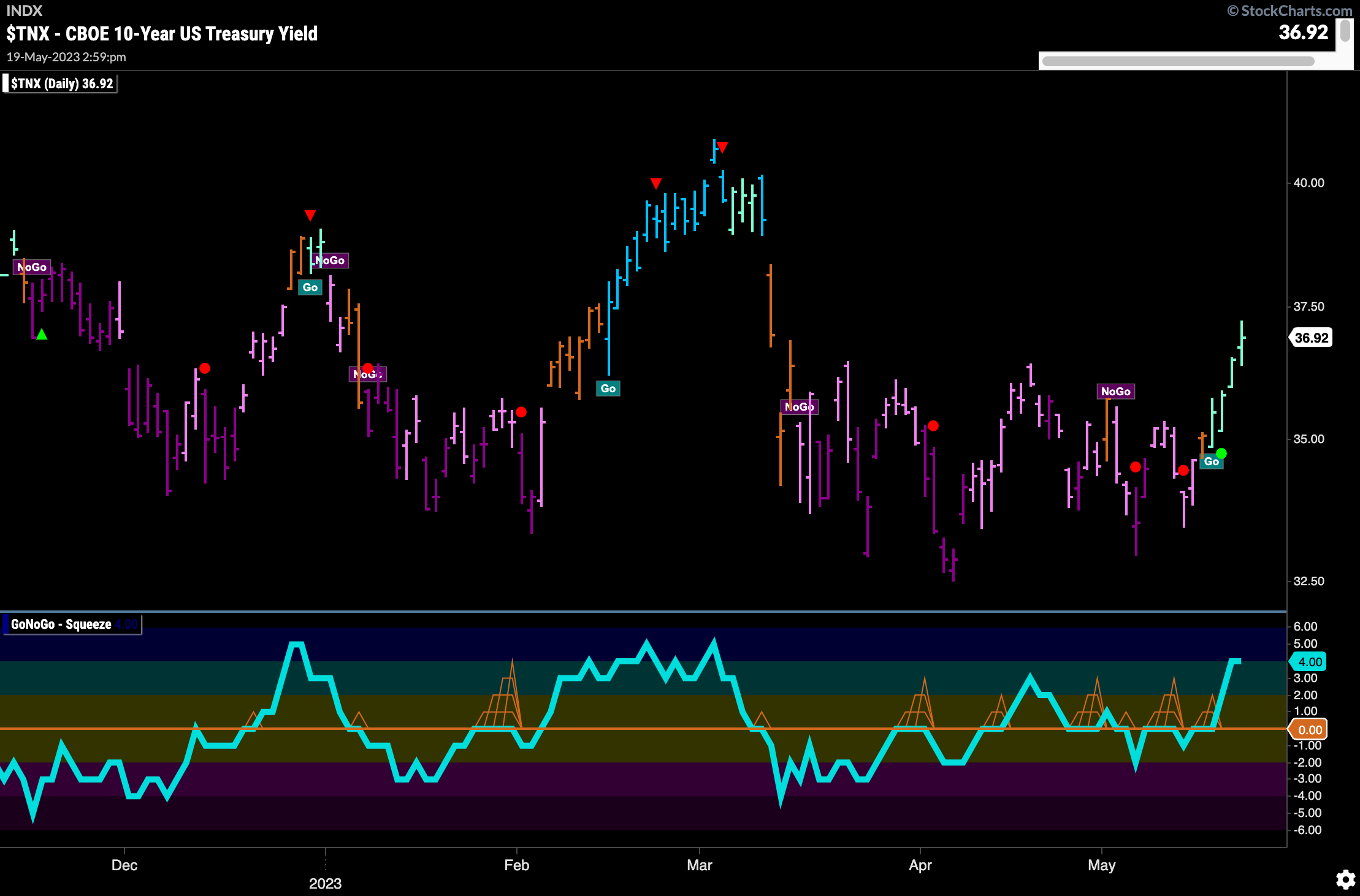Image resolution: width=1360 pixels, height=896 pixels.
Task: Click the Go label below late-February bars
Action: 608,389
